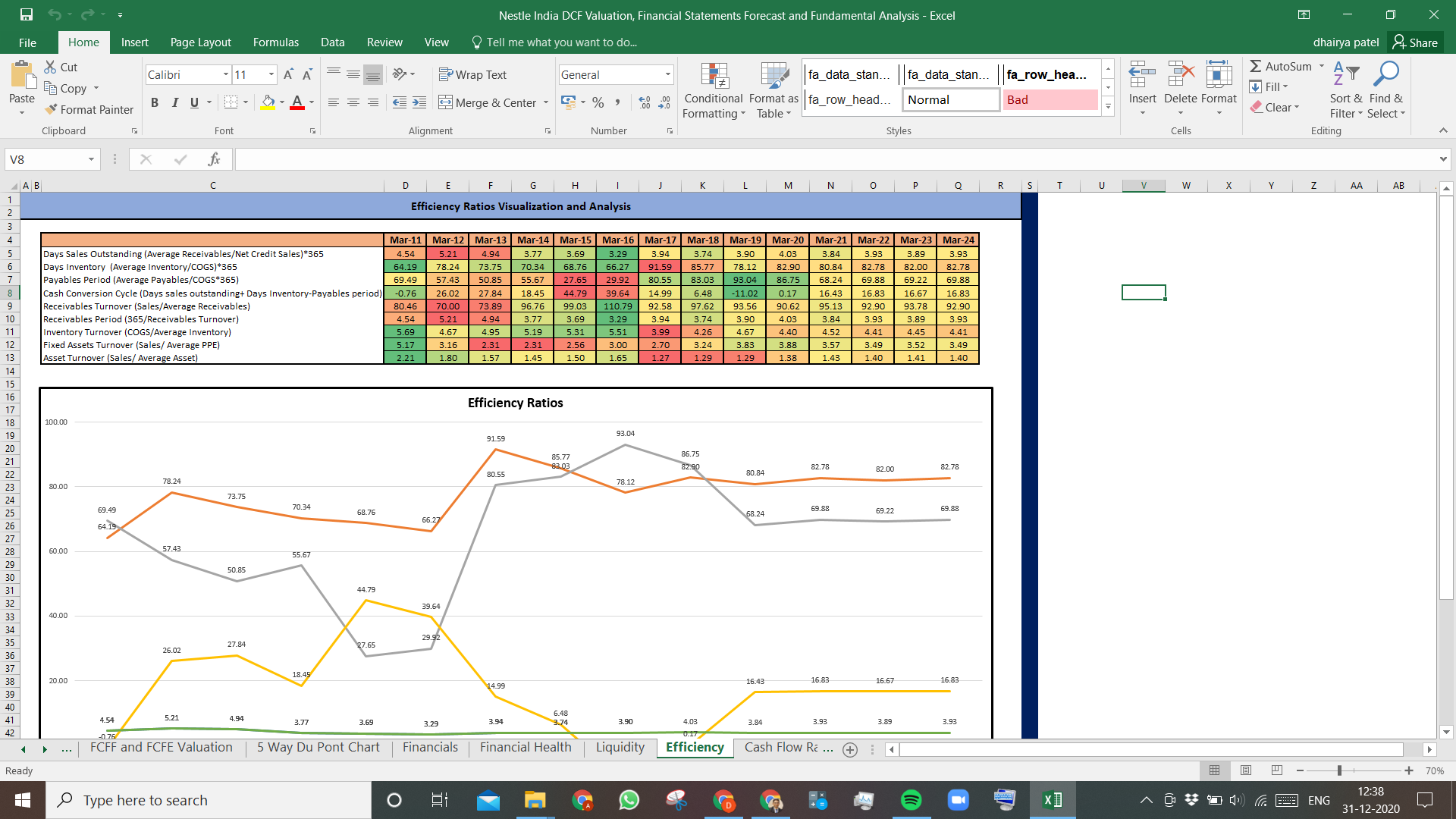The image size is (1456, 819).
Task: Toggle Bottom Align
Action: pyautogui.click(x=373, y=74)
